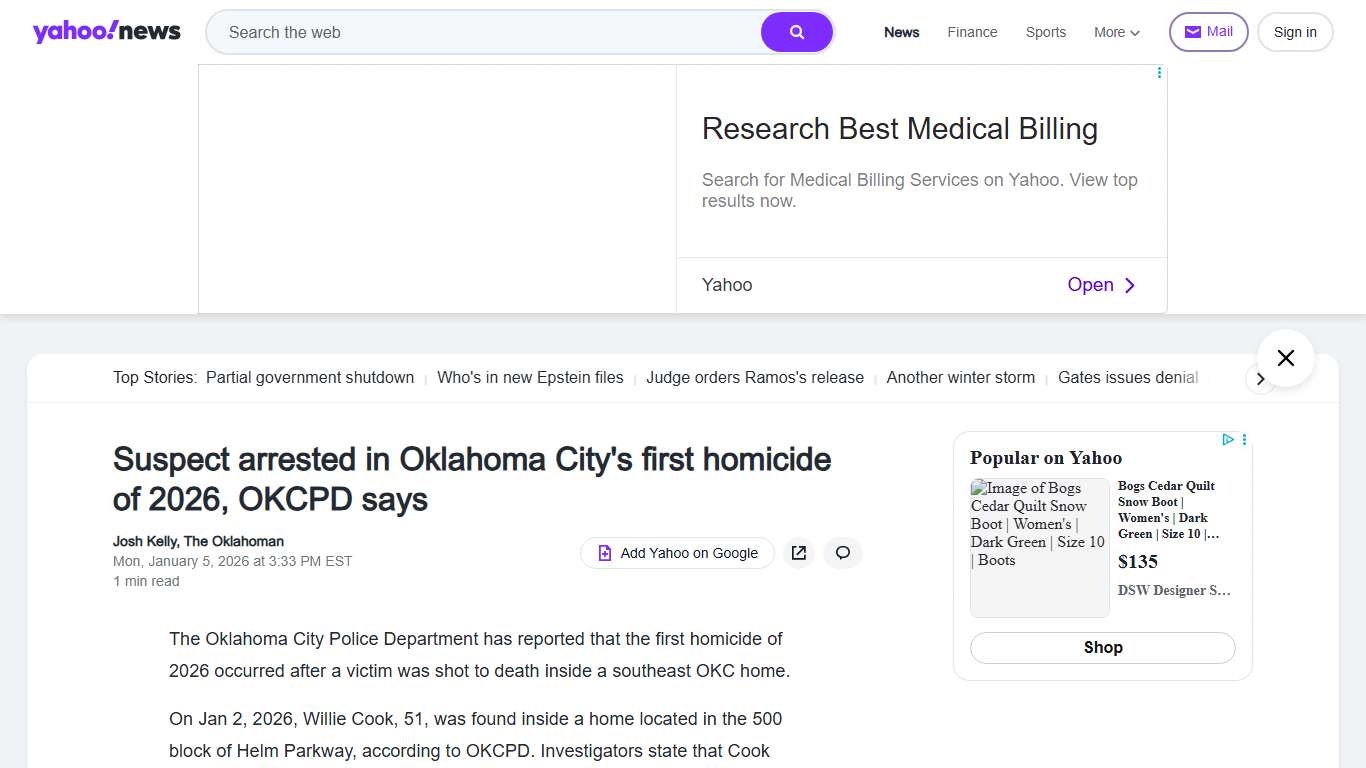Click the search magnifying glass icon
The width and height of the screenshot is (1366, 768).
796,31
